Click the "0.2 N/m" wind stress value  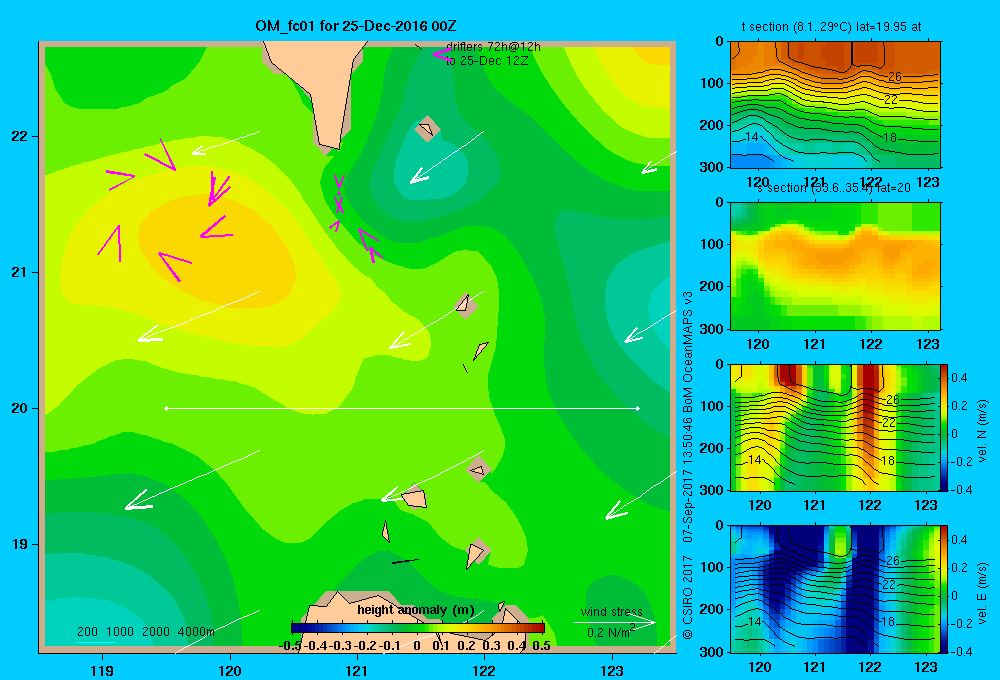coord(608,633)
